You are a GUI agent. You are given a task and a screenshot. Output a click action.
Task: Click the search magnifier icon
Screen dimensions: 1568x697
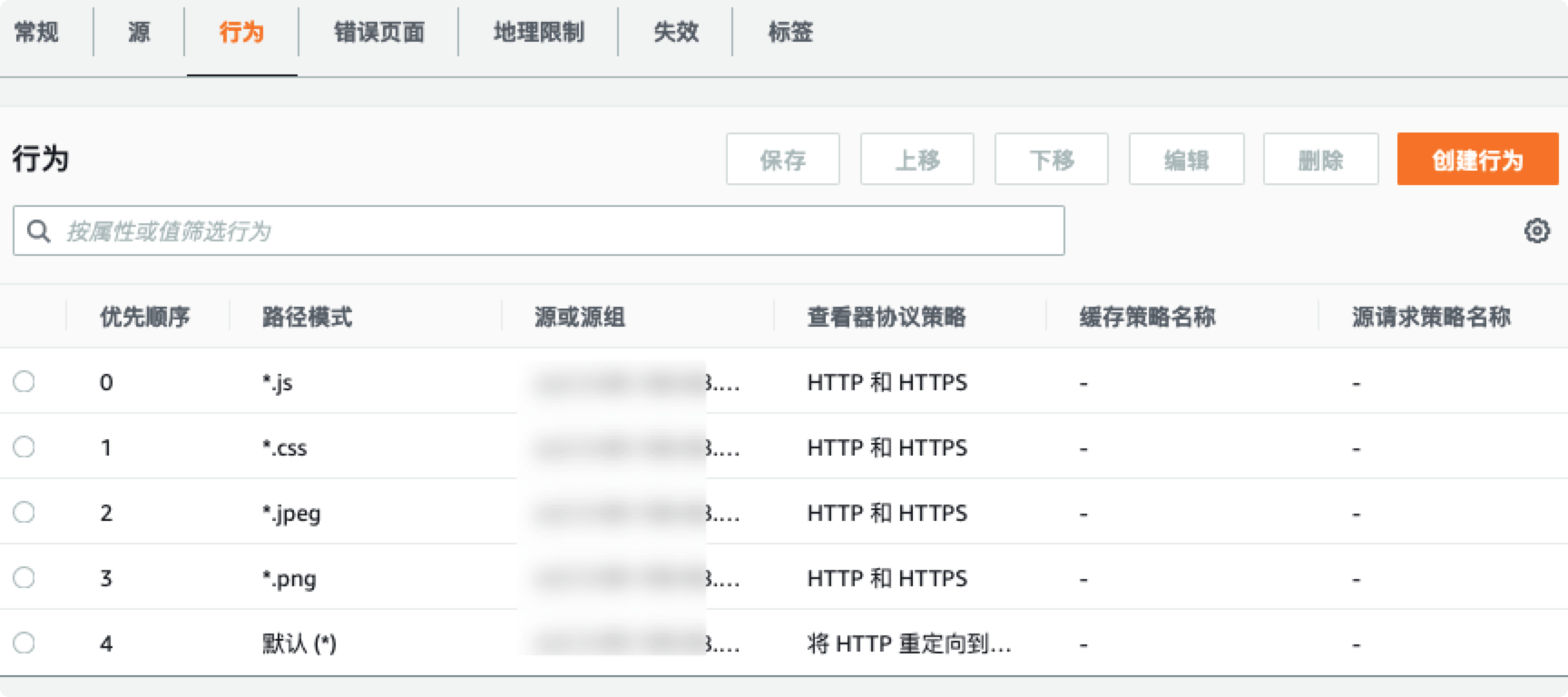click(39, 231)
